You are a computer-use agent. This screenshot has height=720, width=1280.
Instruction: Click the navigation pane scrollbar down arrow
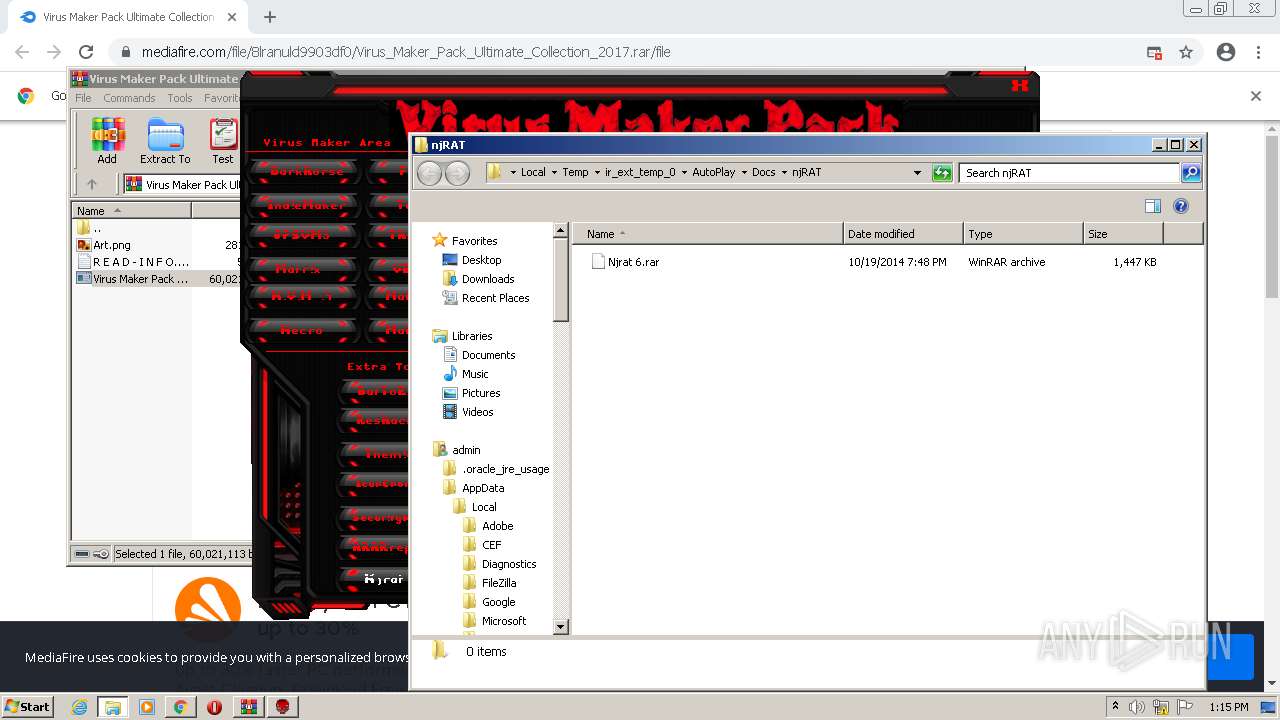pos(561,627)
